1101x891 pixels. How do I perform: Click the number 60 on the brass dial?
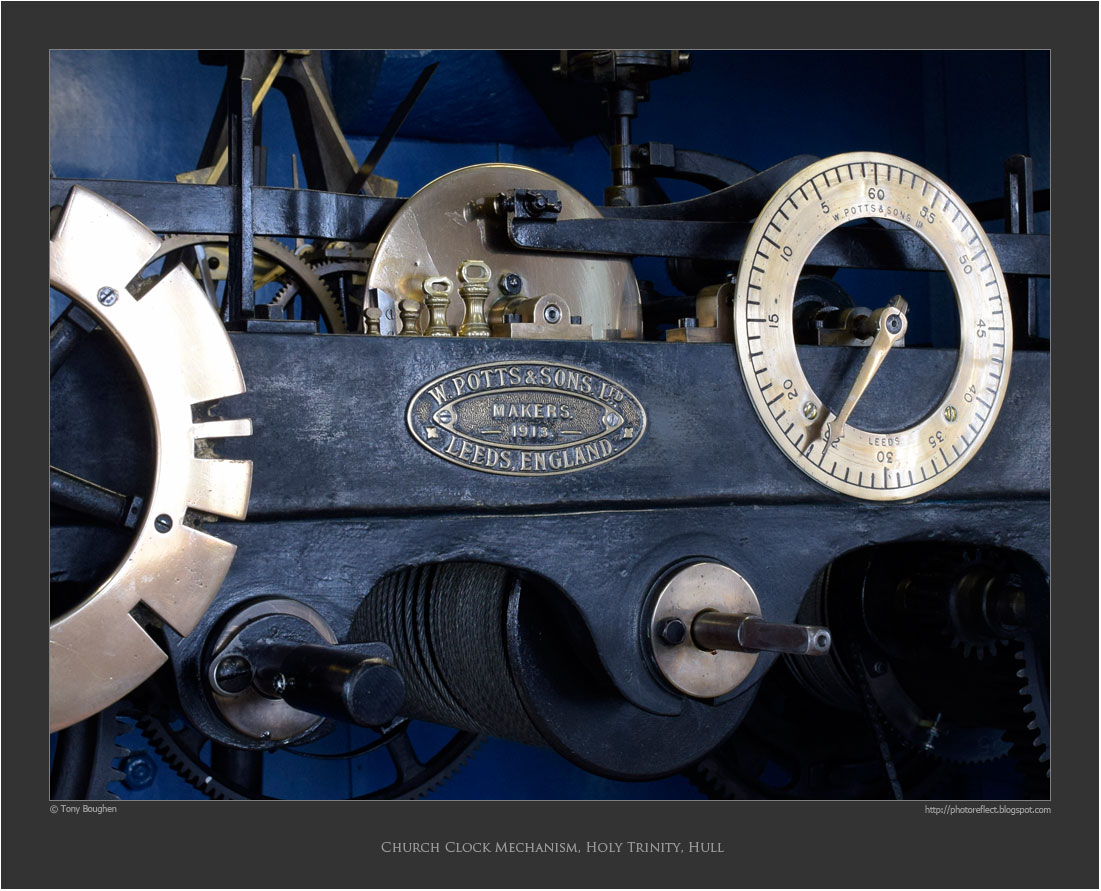(x=875, y=195)
